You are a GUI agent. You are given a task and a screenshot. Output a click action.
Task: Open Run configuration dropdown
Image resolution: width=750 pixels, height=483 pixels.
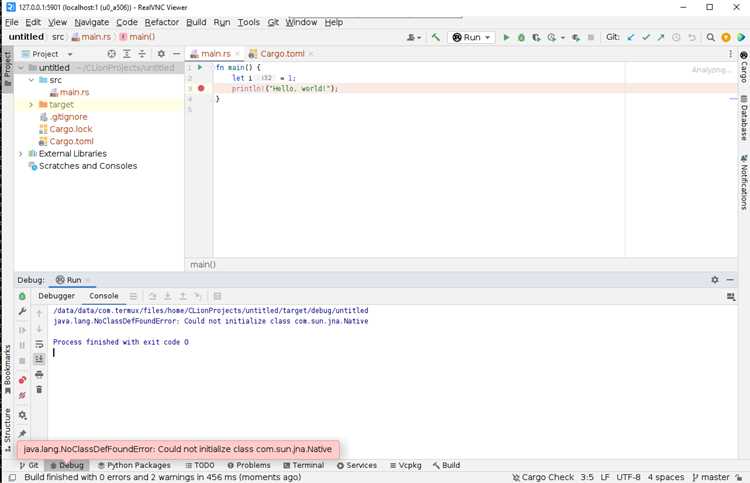[471, 37]
